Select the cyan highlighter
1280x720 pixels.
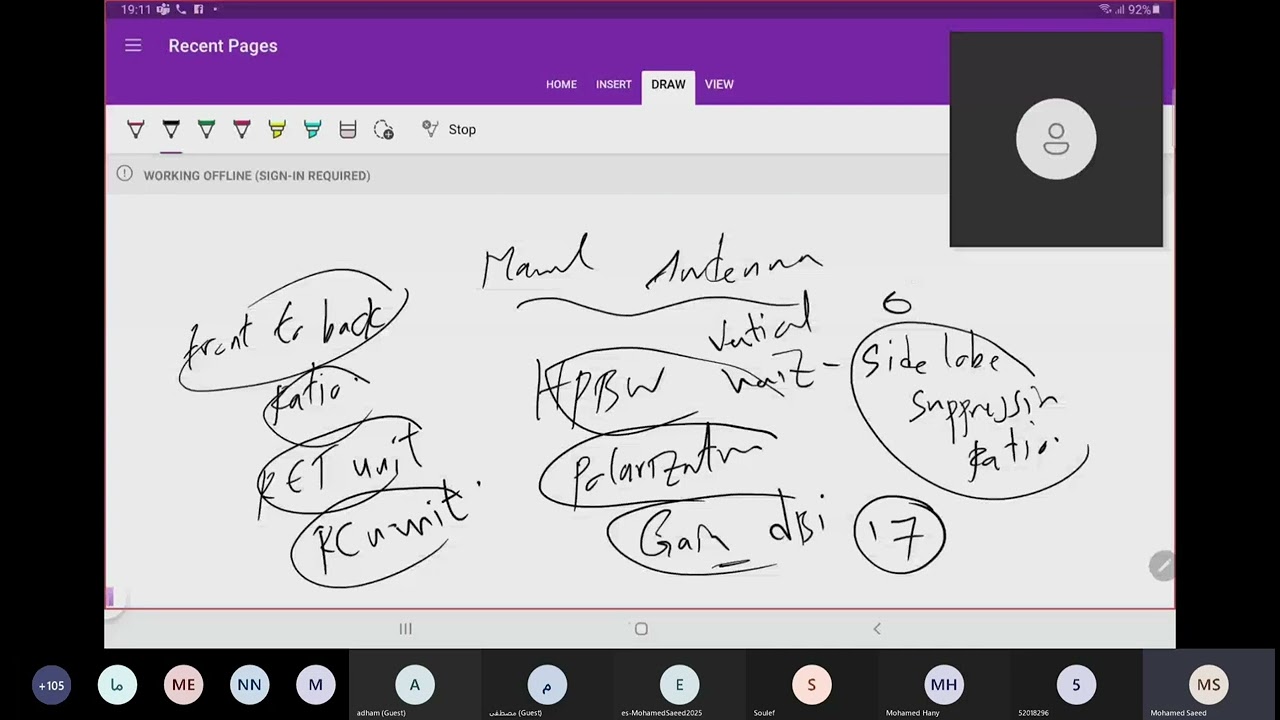pos(312,129)
